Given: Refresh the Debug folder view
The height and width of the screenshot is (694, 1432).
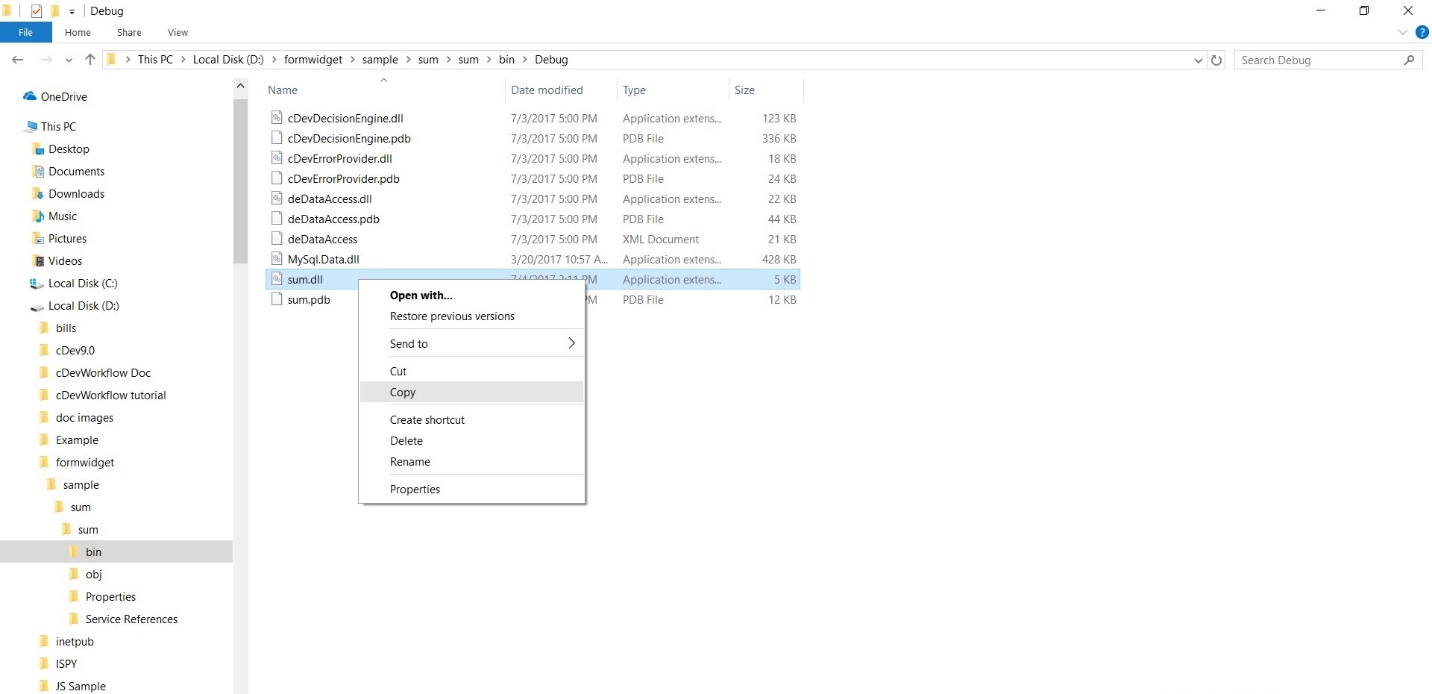Looking at the screenshot, I should tap(1216, 60).
